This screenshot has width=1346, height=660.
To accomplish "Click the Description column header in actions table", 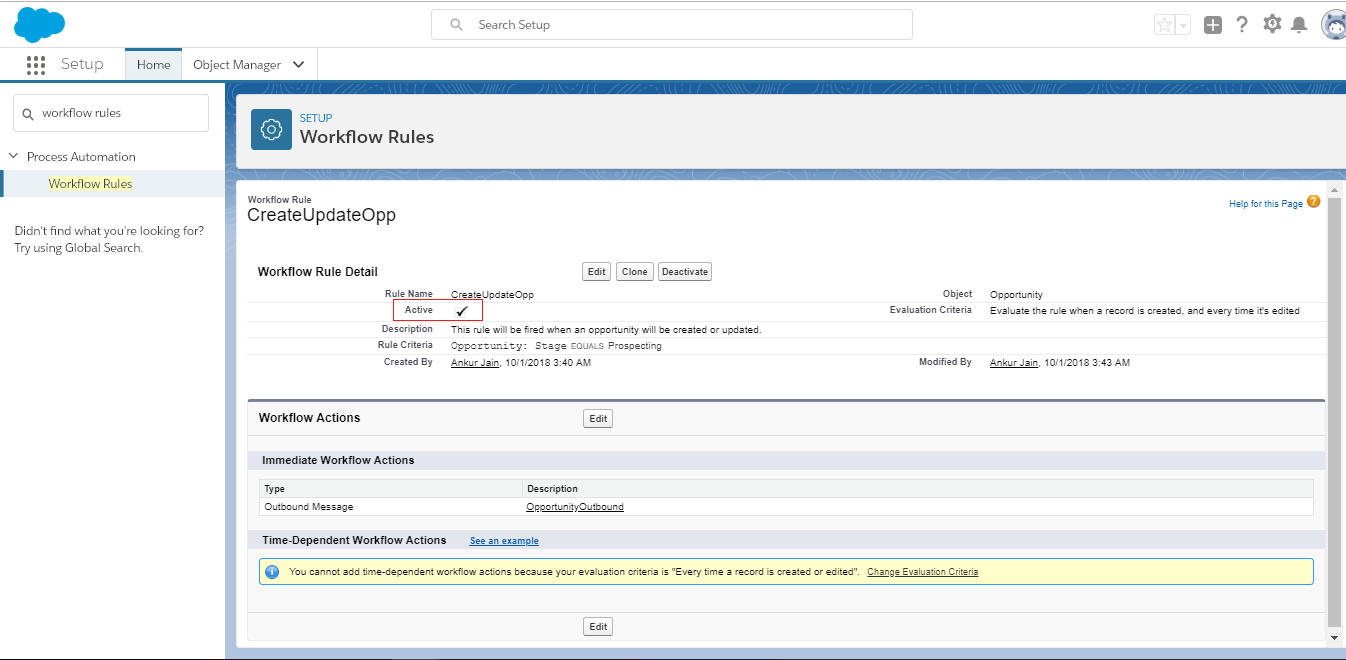I will [553, 489].
